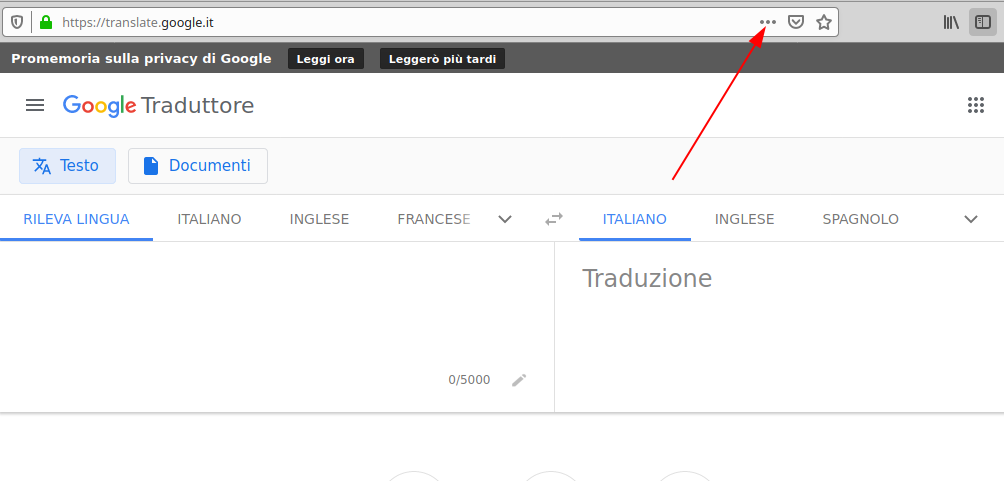The width and height of the screenshot is (1004, 481).
Task: Choose INGLESE as target language
Action: point(744,219)
